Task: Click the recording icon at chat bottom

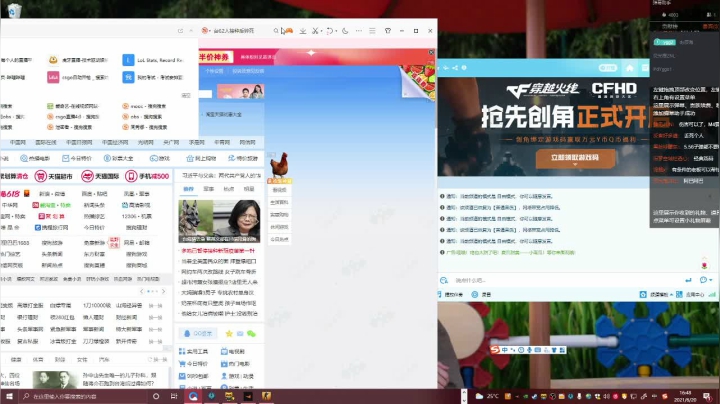Action: [x=475, y=295]
